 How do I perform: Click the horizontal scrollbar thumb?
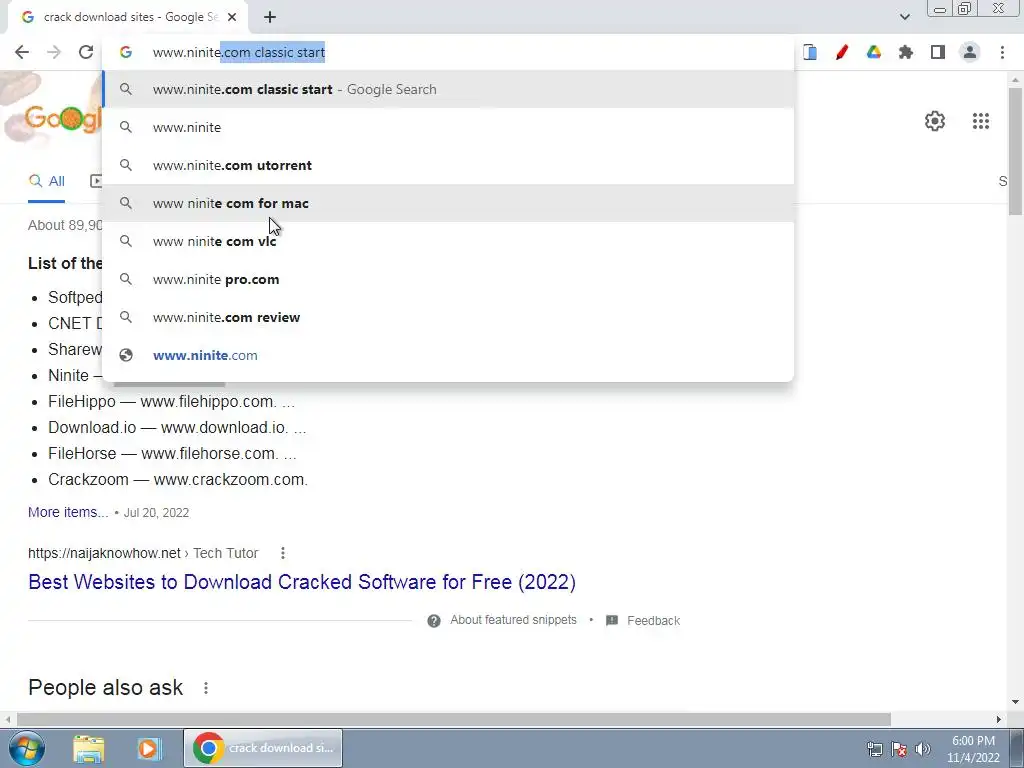(x=453, y=719)
